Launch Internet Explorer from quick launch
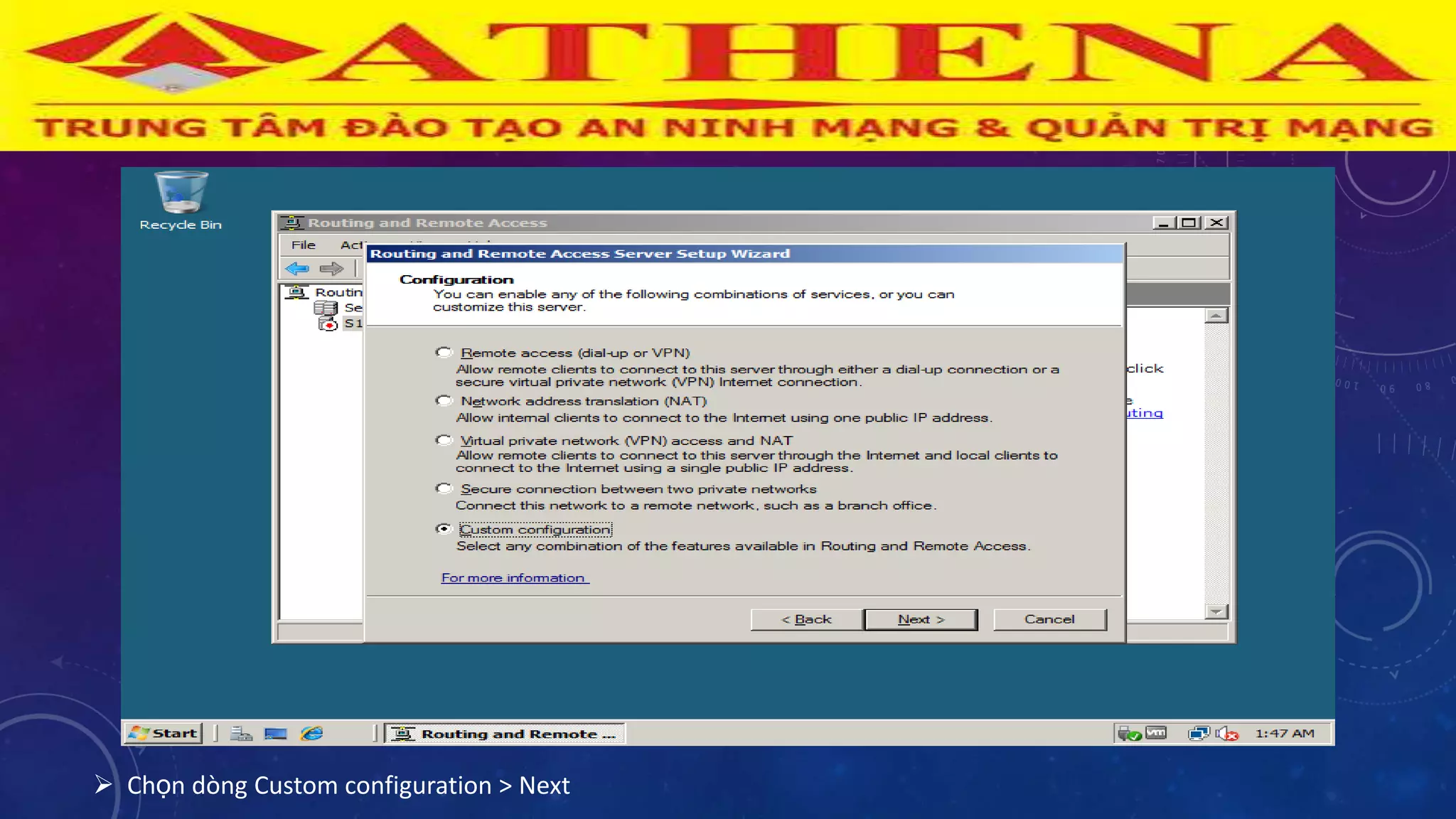This screenshot has width=1456, height=819. [x=311, y=733]
